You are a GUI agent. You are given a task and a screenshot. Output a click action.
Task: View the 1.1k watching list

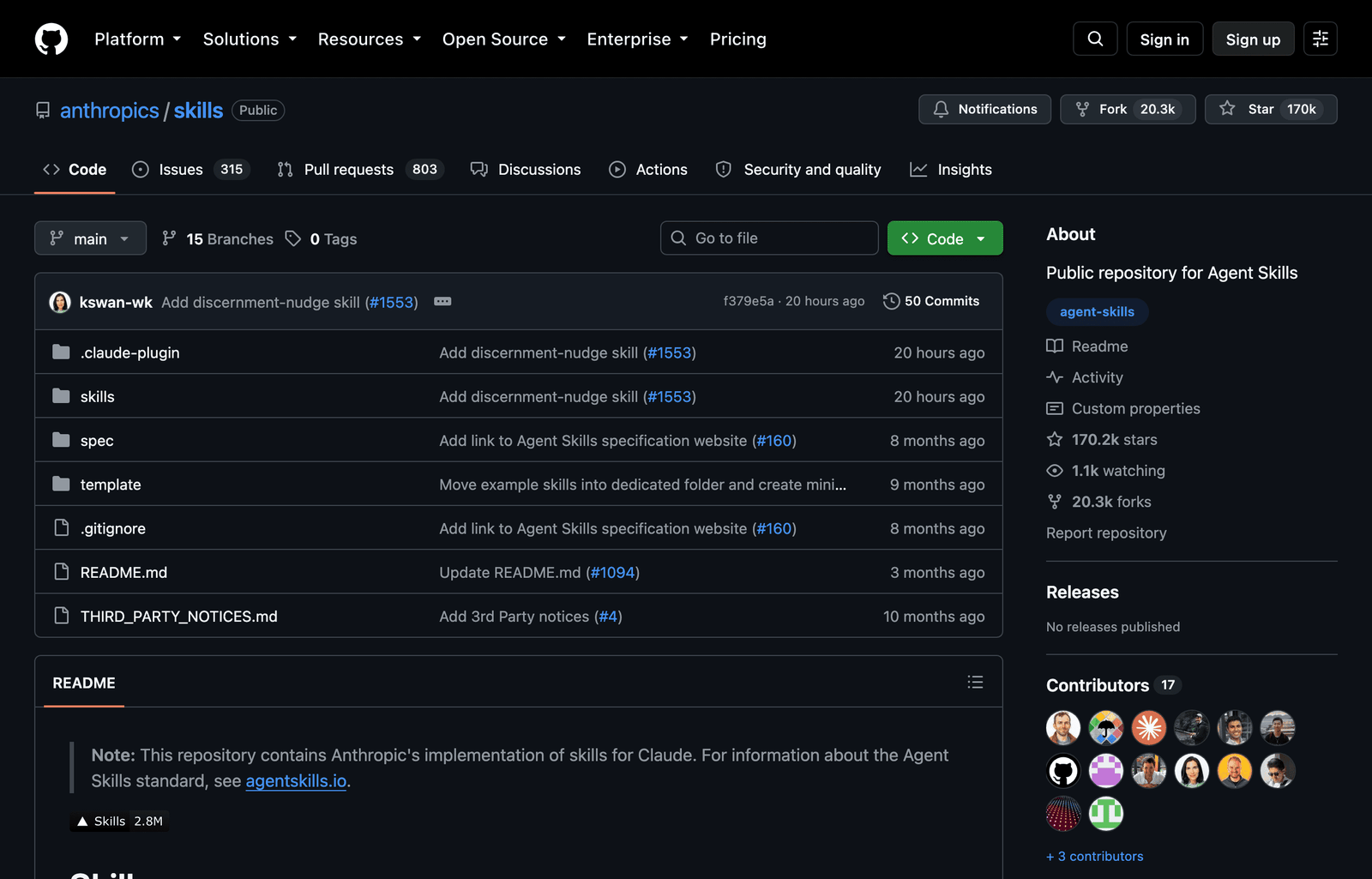(1105, 470)
